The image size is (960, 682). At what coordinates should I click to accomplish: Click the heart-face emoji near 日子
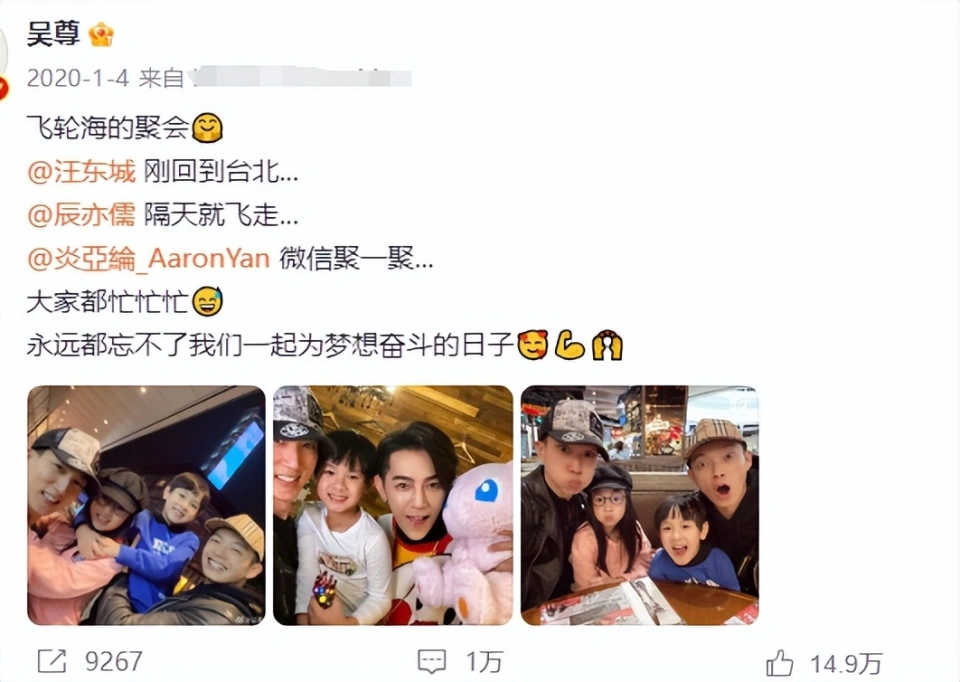533,345
